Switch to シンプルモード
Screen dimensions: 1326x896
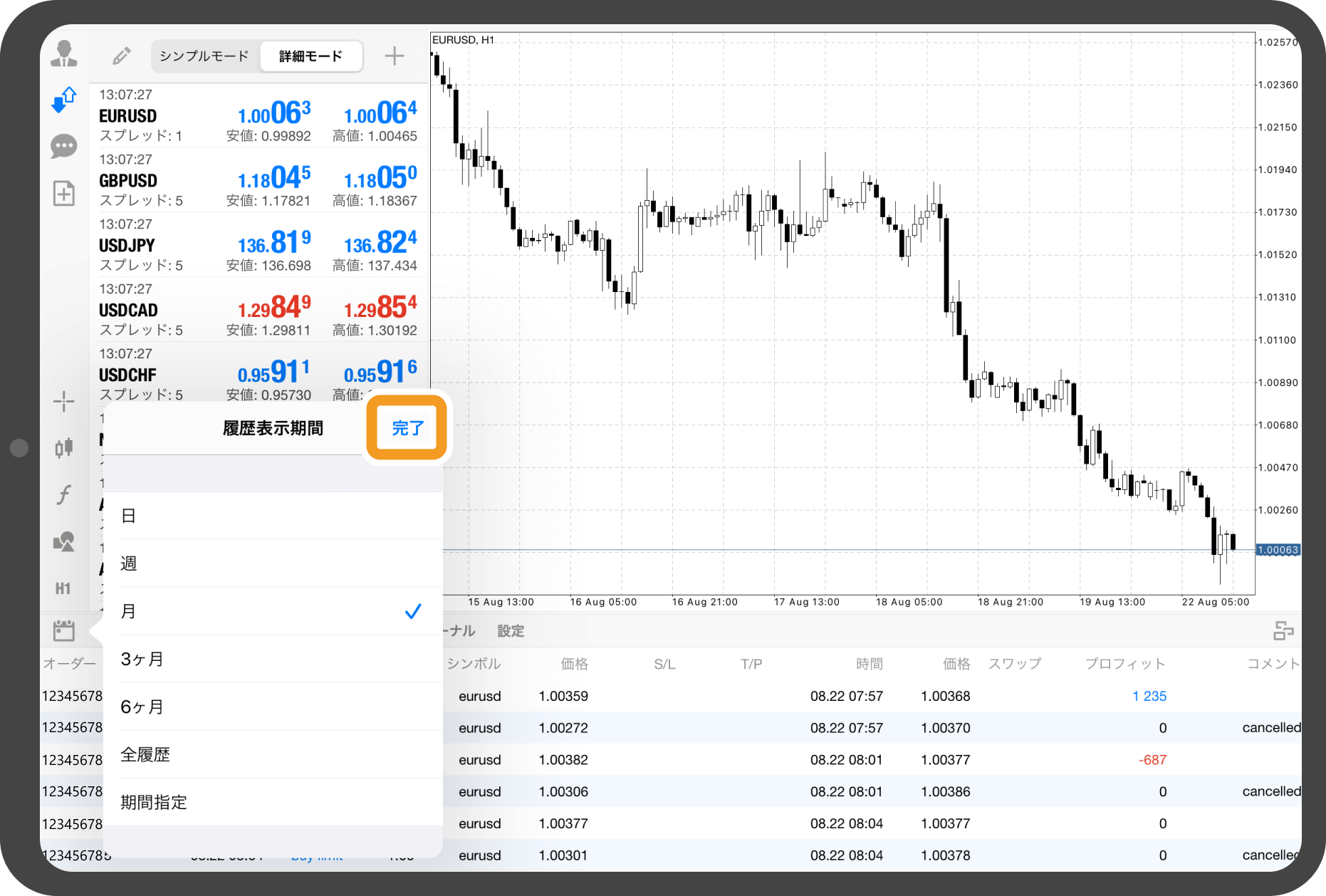204,56
